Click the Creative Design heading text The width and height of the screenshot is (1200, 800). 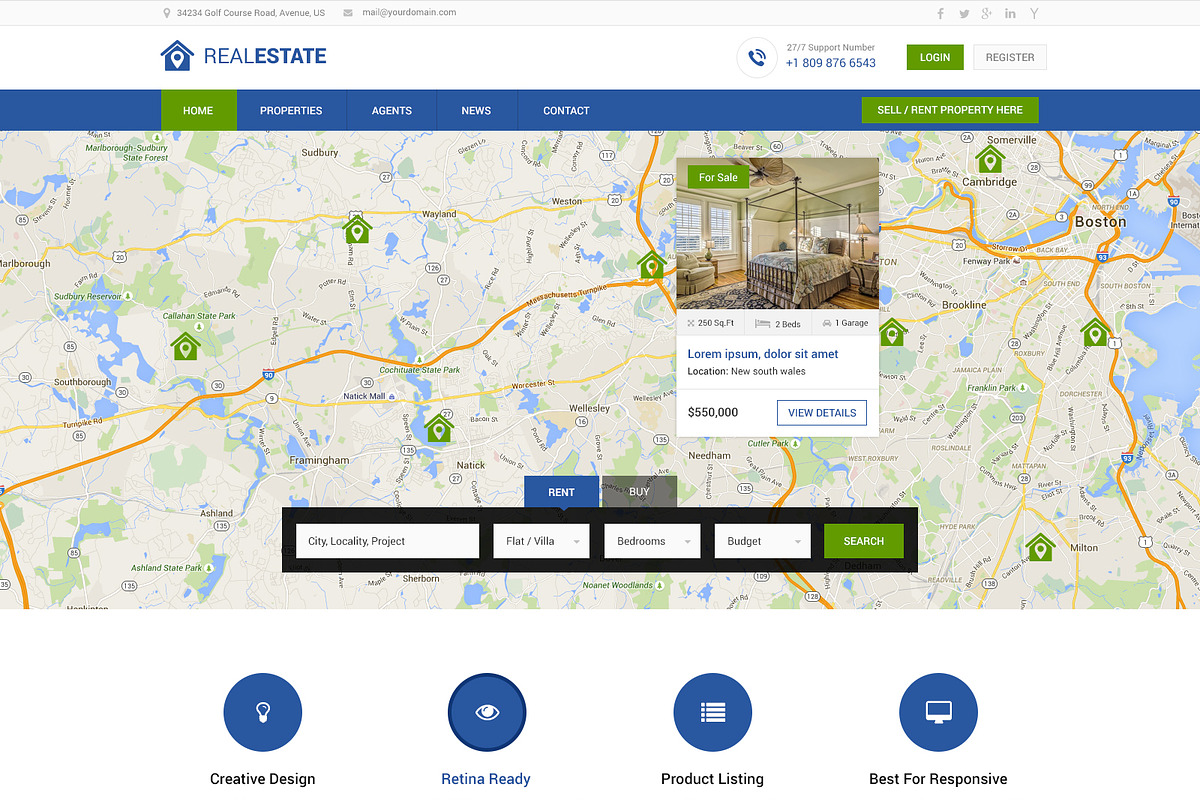(263, 779)
